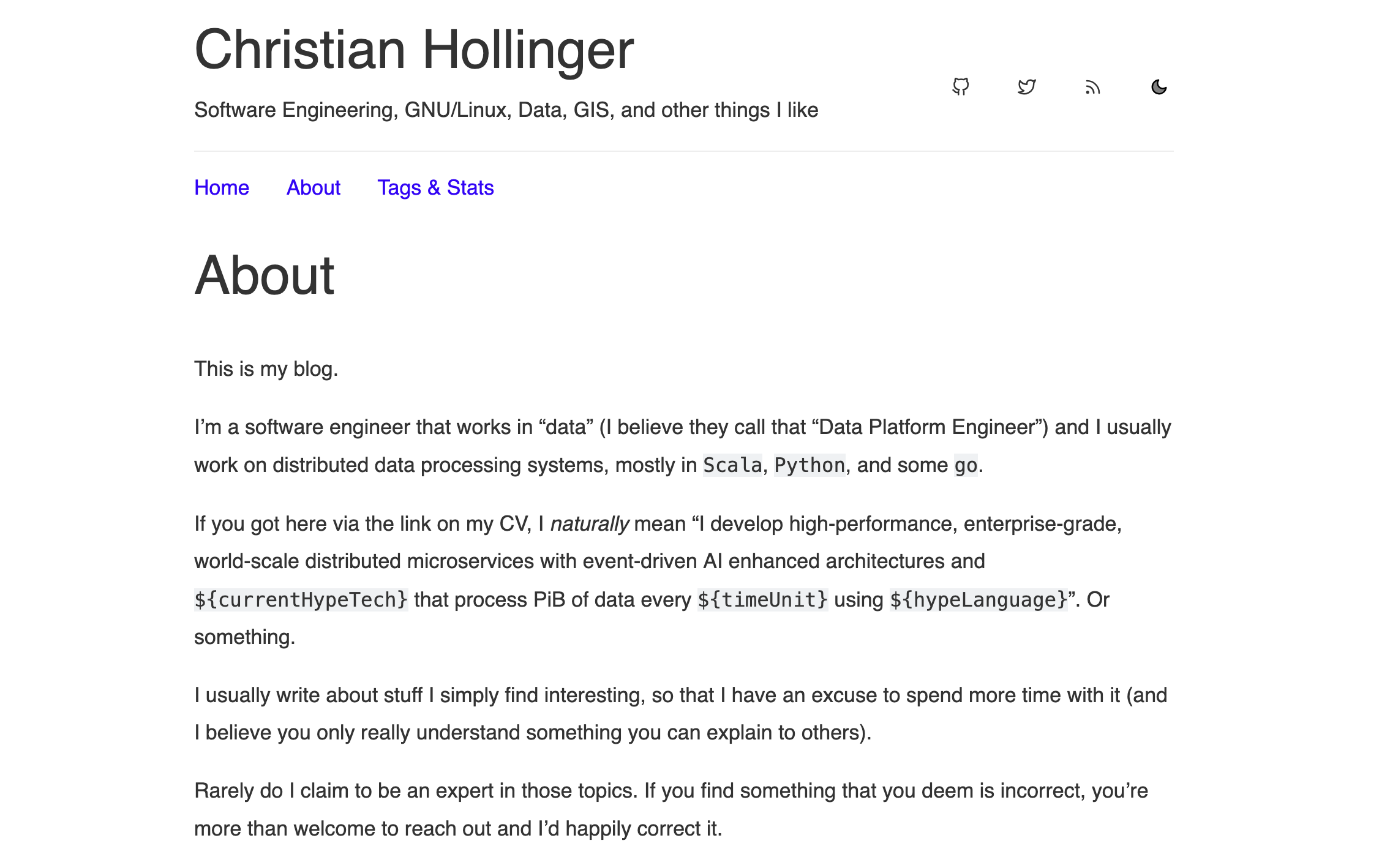Click the "This is my blog." sentence

(266, 369)
